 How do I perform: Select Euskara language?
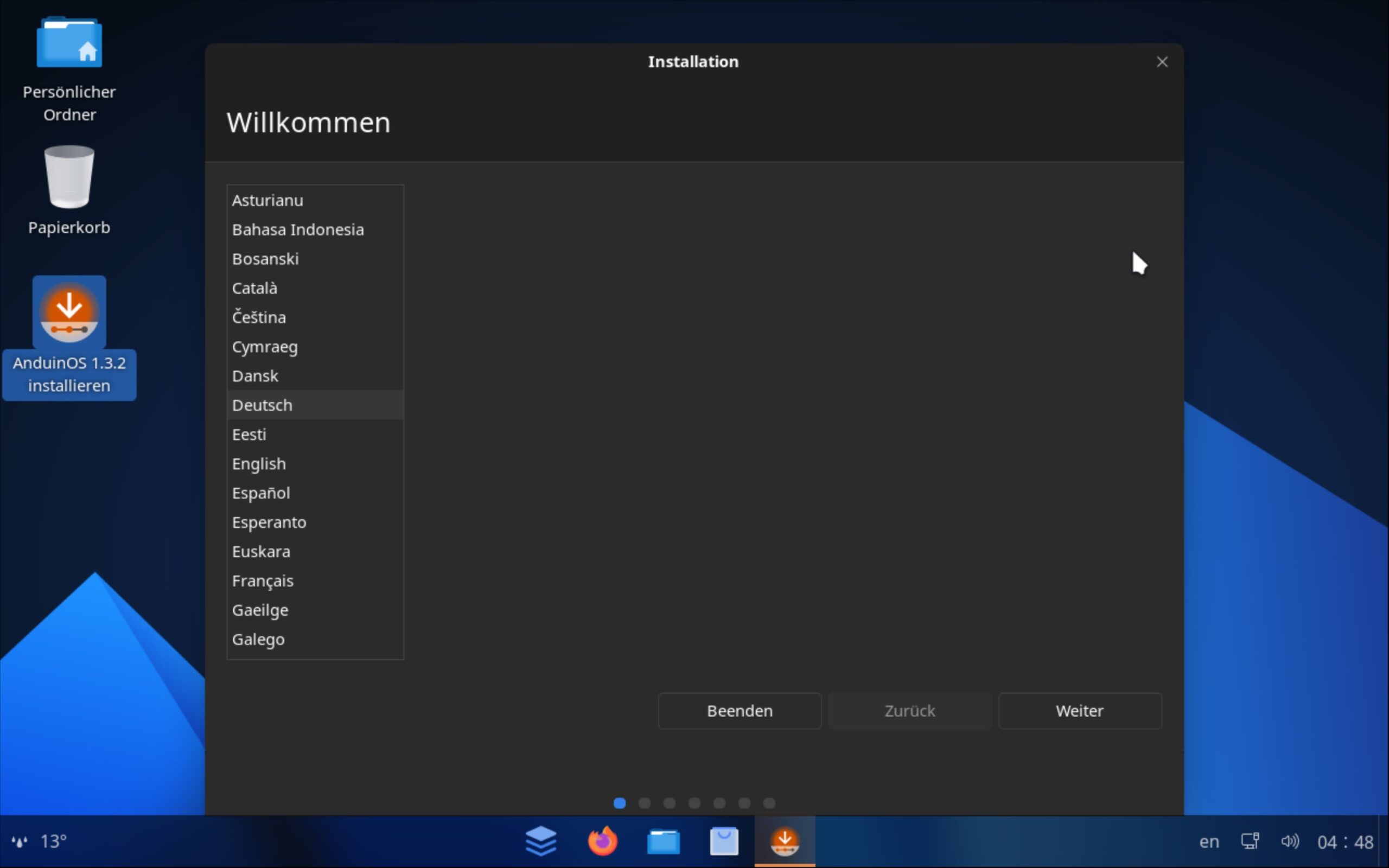click(x=316, y=552)
